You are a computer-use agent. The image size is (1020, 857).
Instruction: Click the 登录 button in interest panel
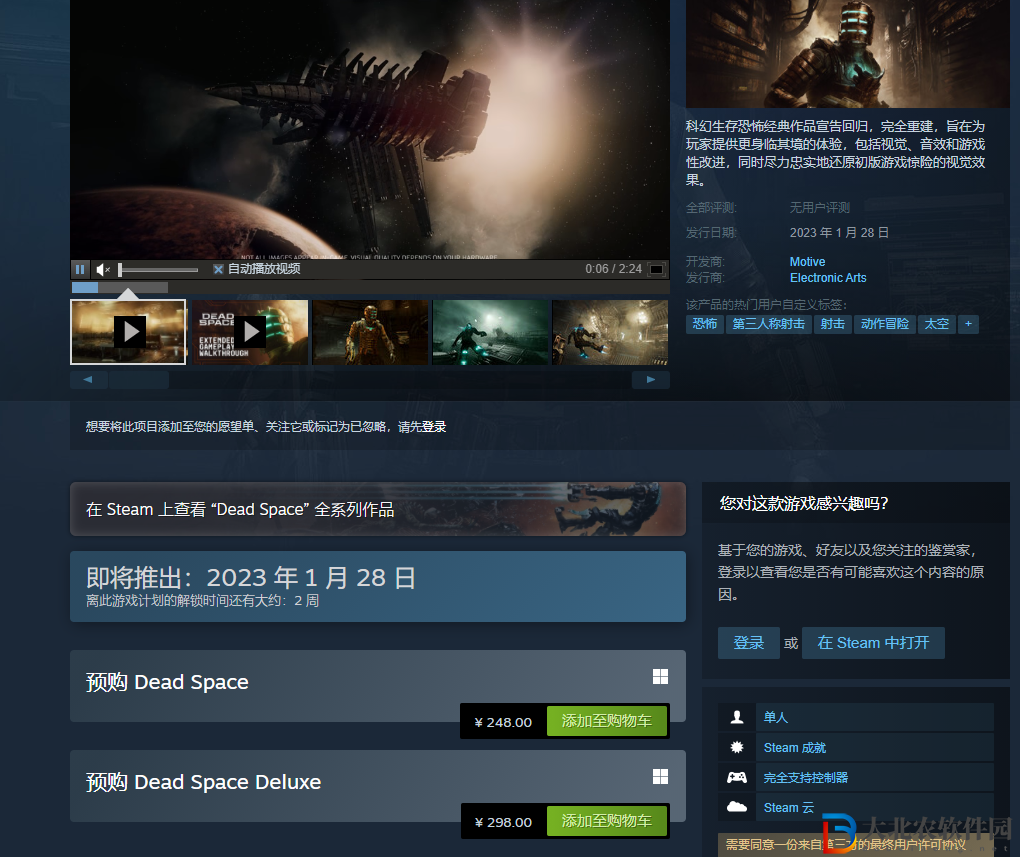tap(749, 643)
